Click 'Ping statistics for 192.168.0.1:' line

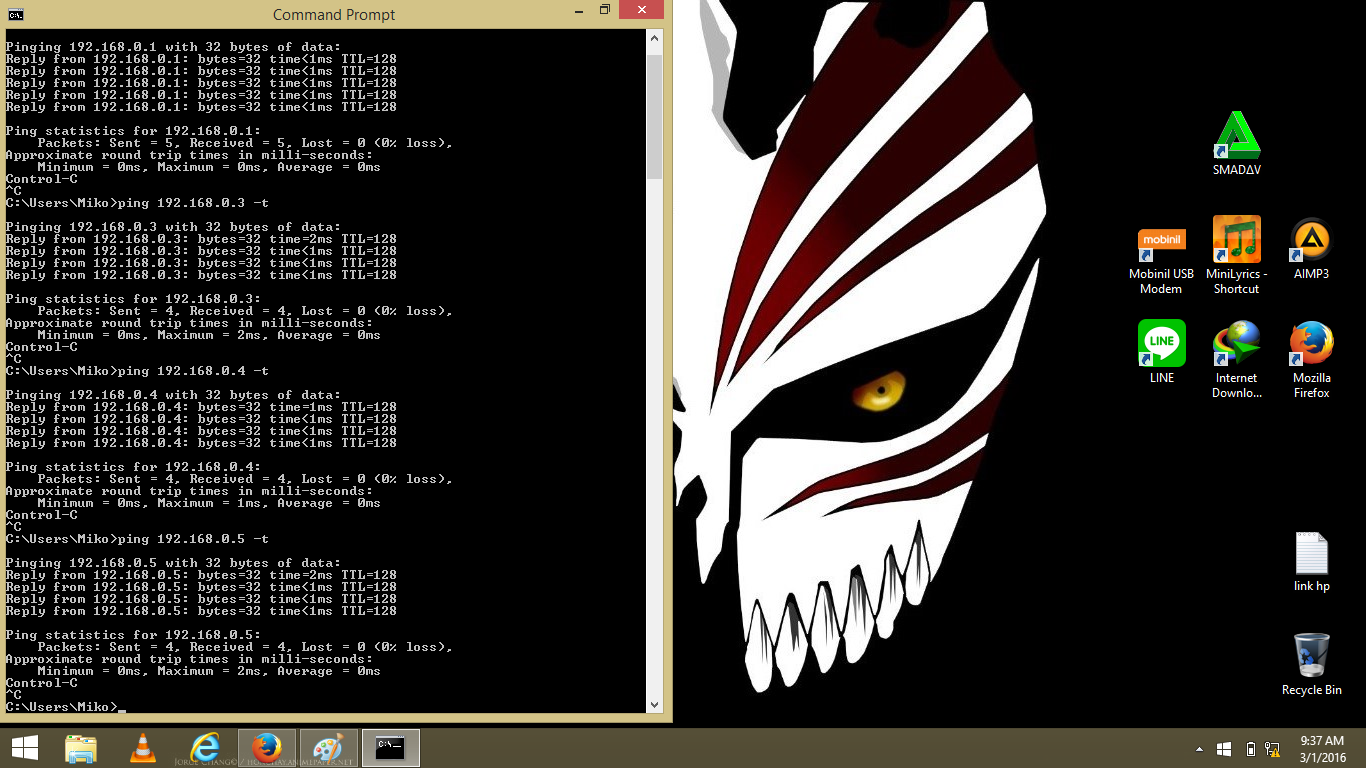click(x=133, y=131)
